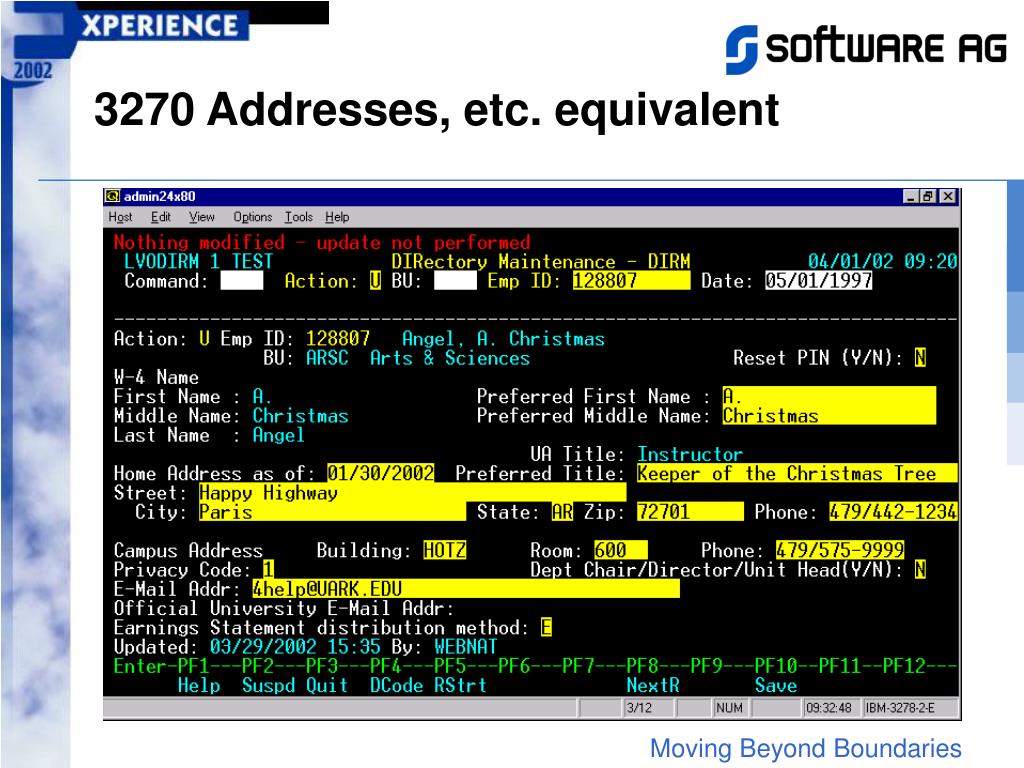Viewport: 1024px width, 768px height.
Task: Open the View menu
Action: (202, 217)
